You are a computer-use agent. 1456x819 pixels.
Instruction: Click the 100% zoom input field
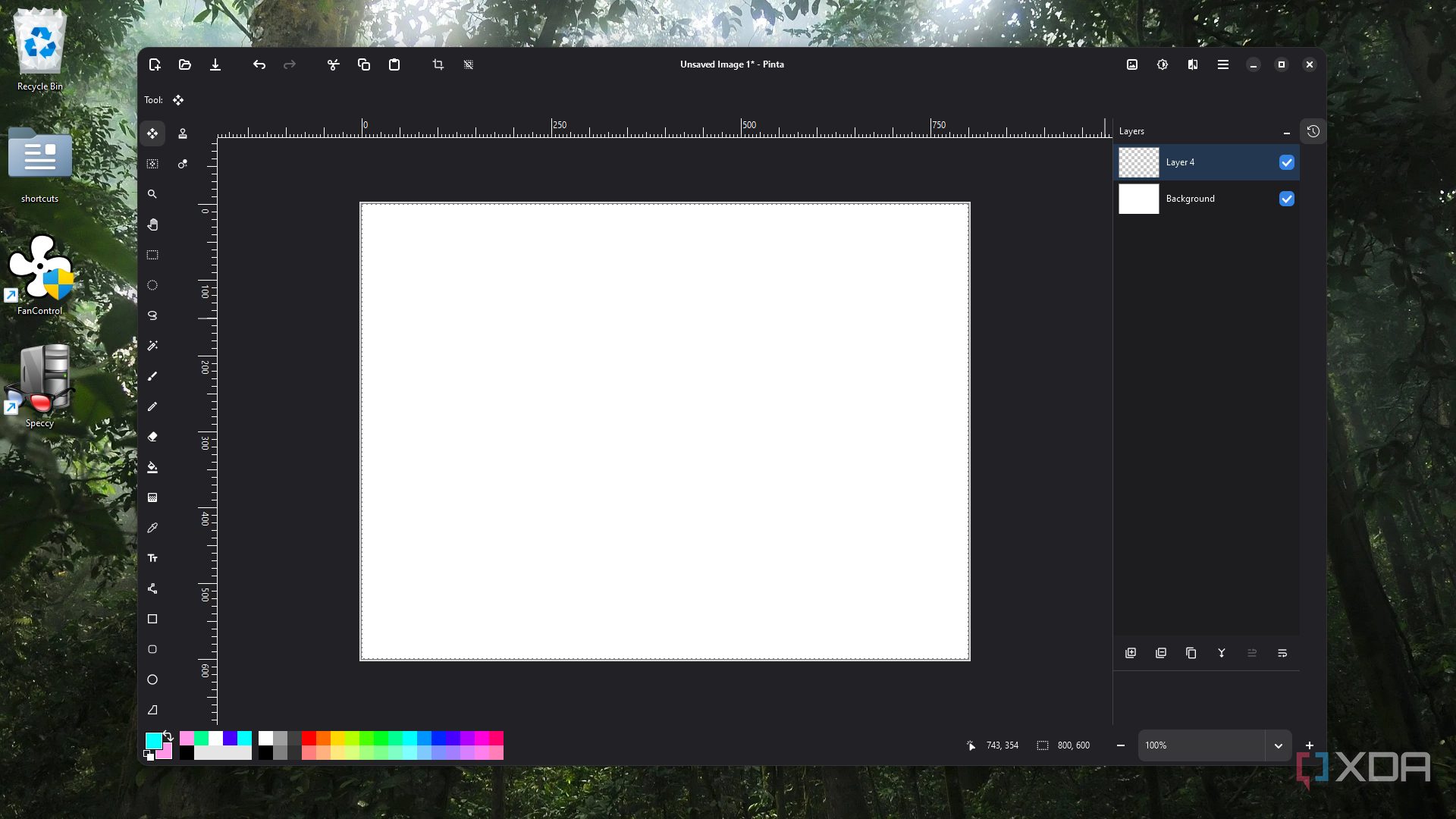point(1202,745)
